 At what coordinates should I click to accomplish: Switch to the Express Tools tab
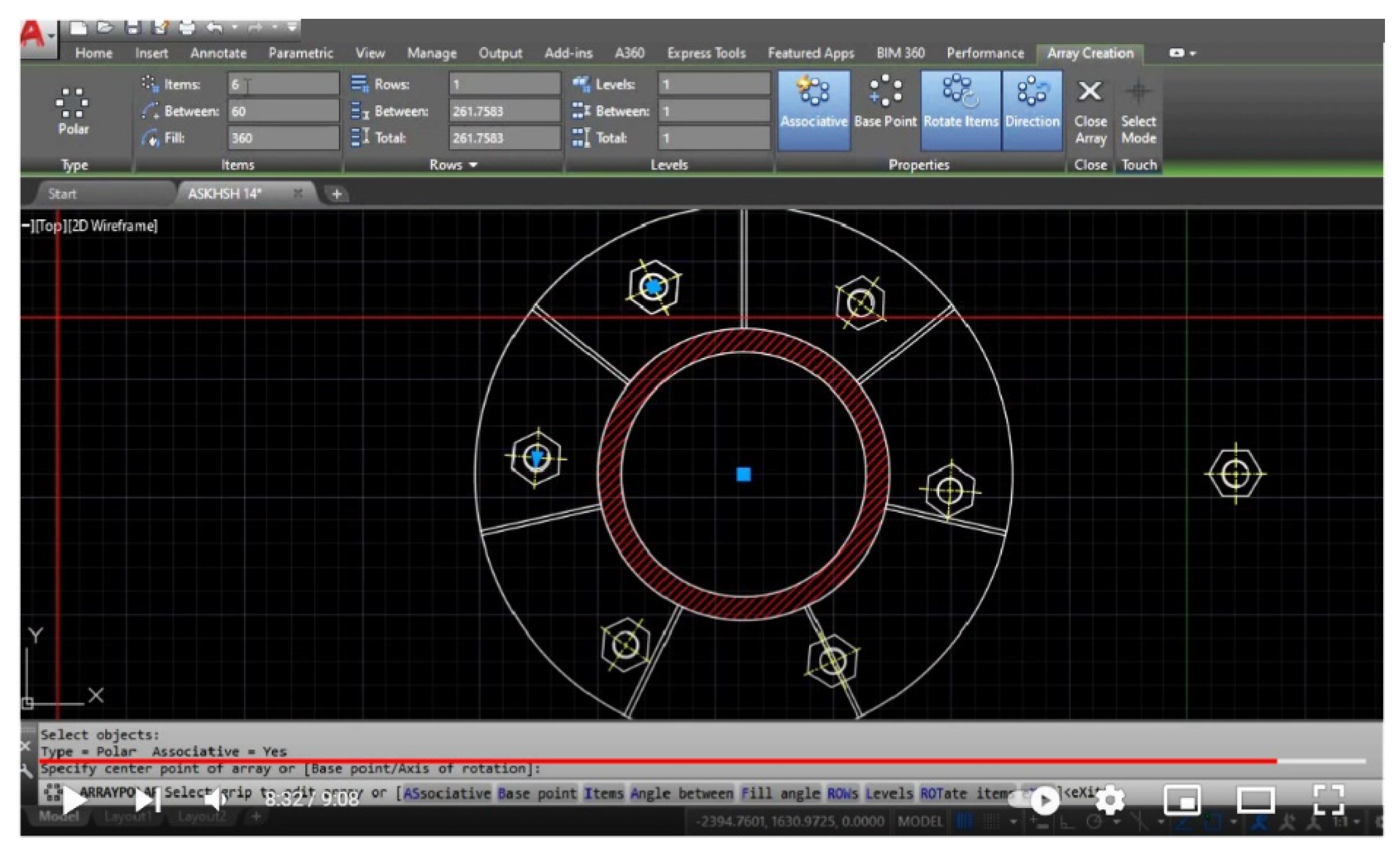[706, 53]
